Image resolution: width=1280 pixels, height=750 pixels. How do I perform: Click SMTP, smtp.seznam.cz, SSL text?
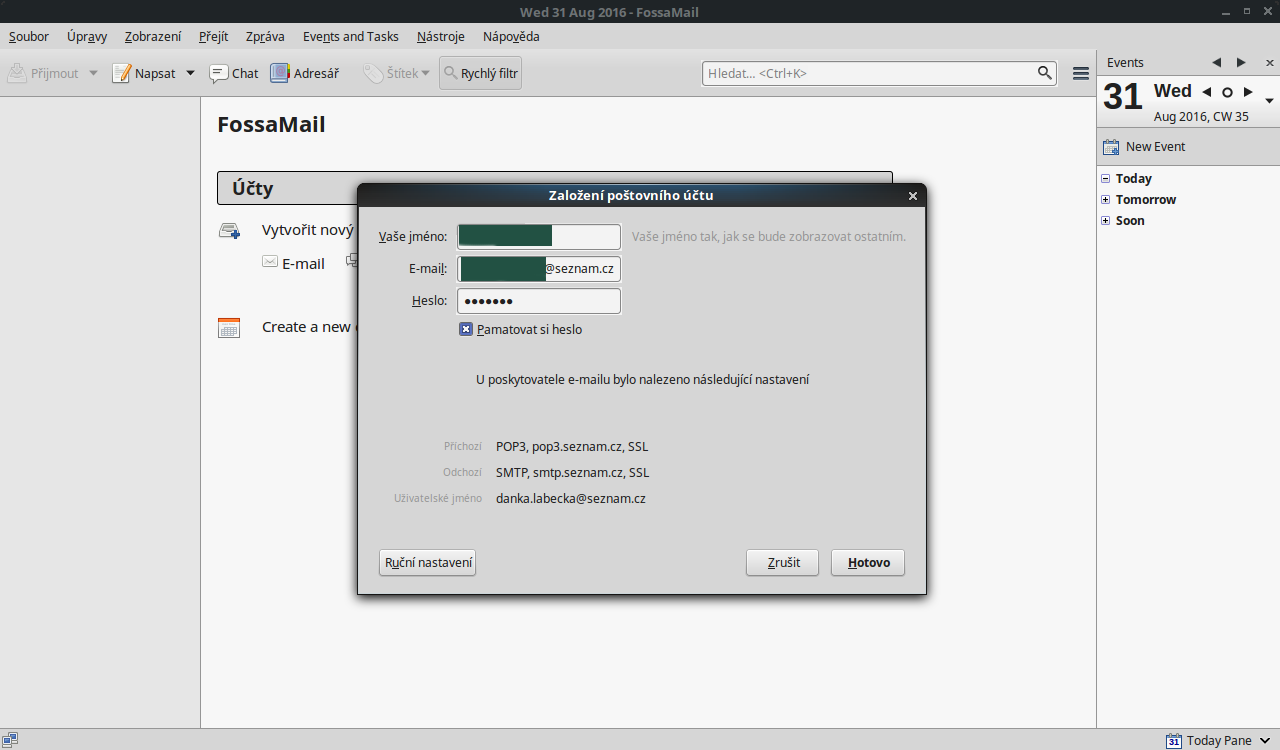(572, 473)
